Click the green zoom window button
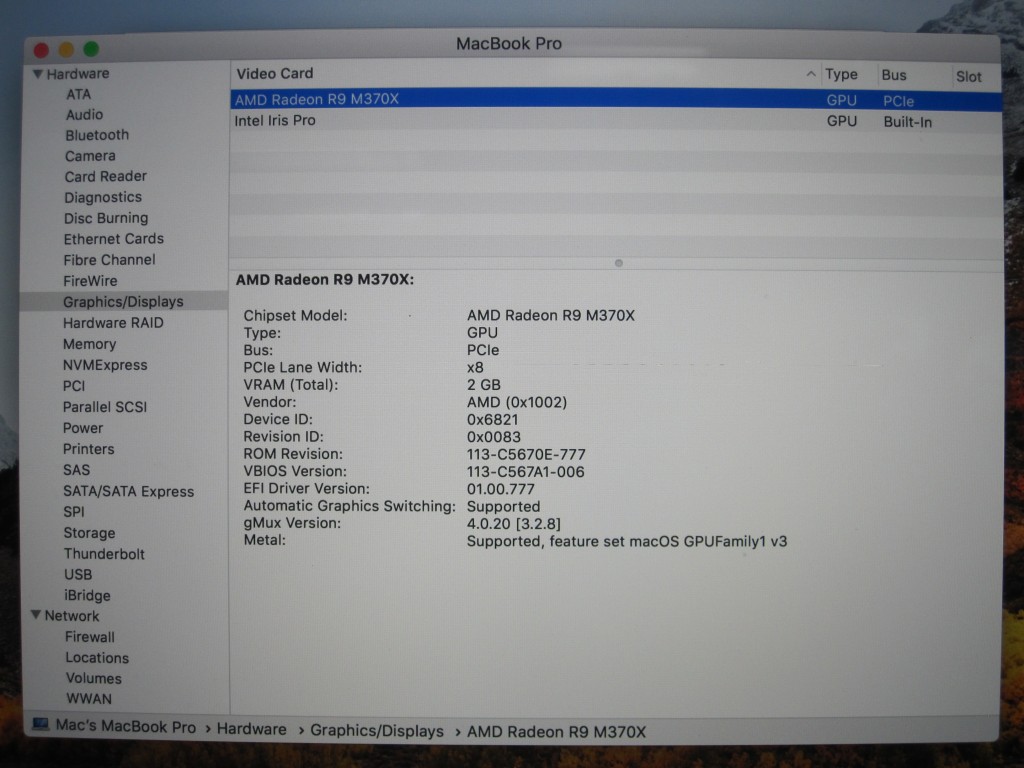 (x=91, y=48)
